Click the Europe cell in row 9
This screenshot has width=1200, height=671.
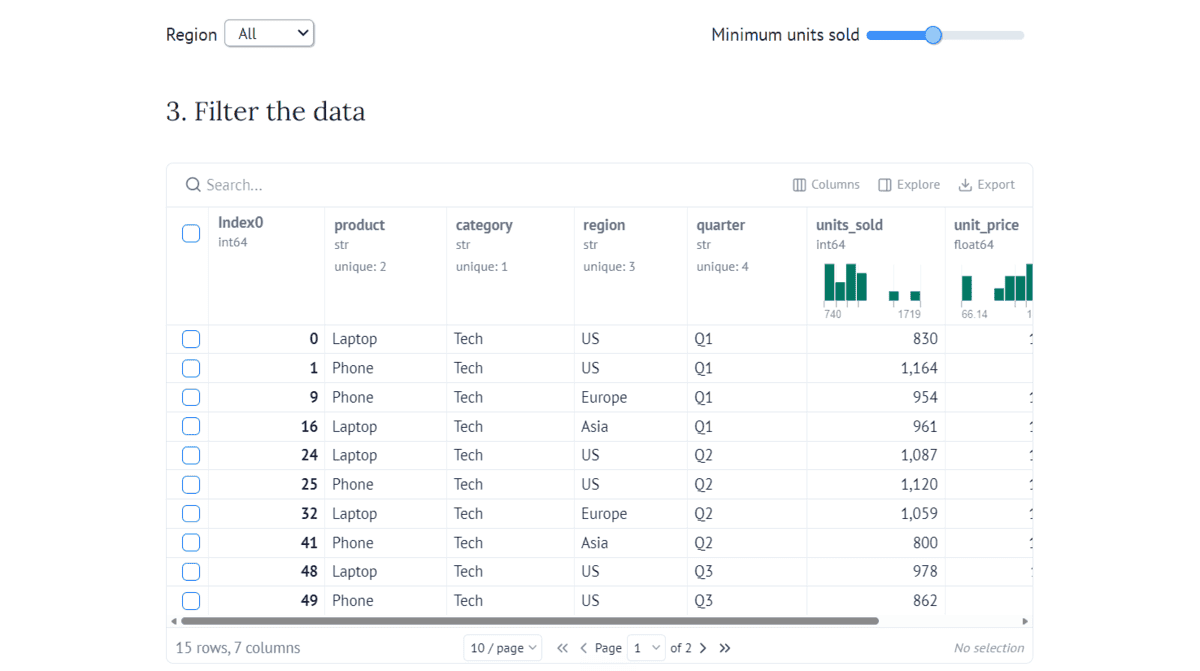[x=631, y=397]
